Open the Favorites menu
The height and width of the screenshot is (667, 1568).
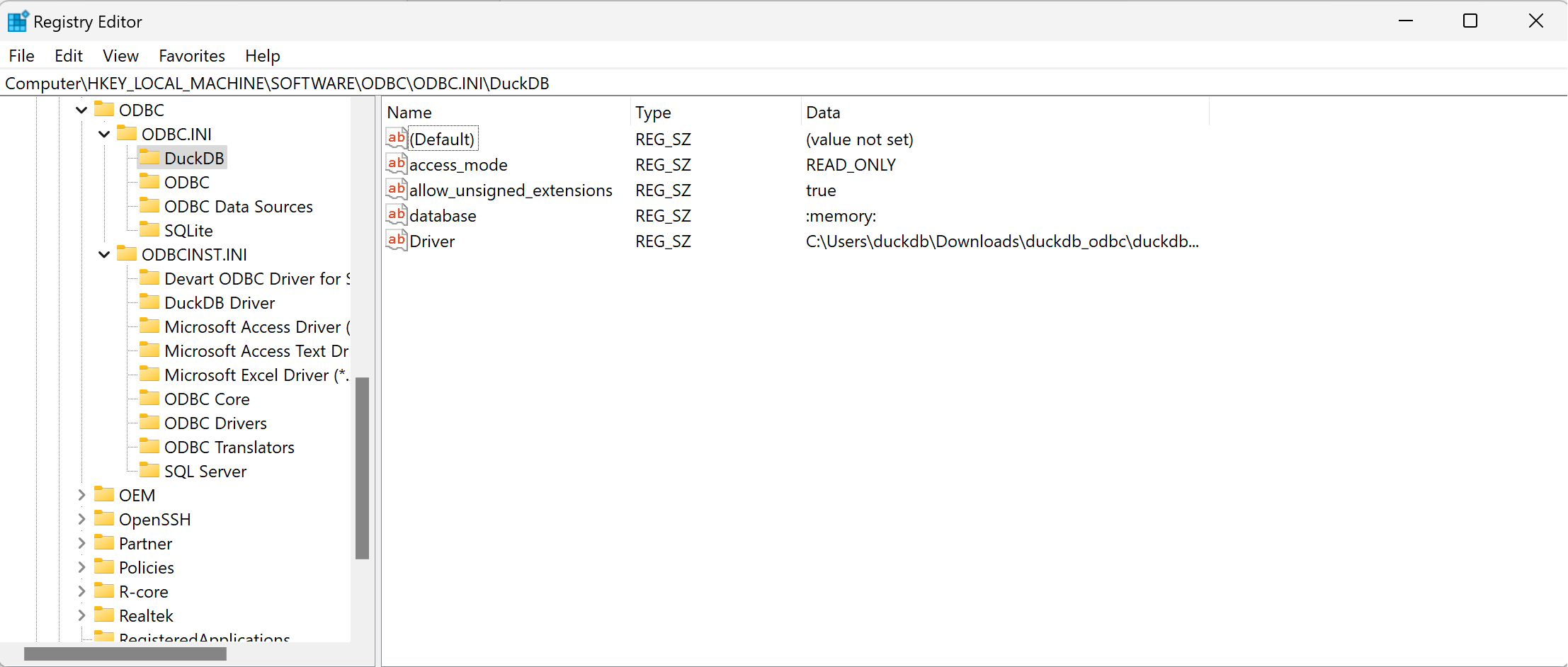click(191, 55)
